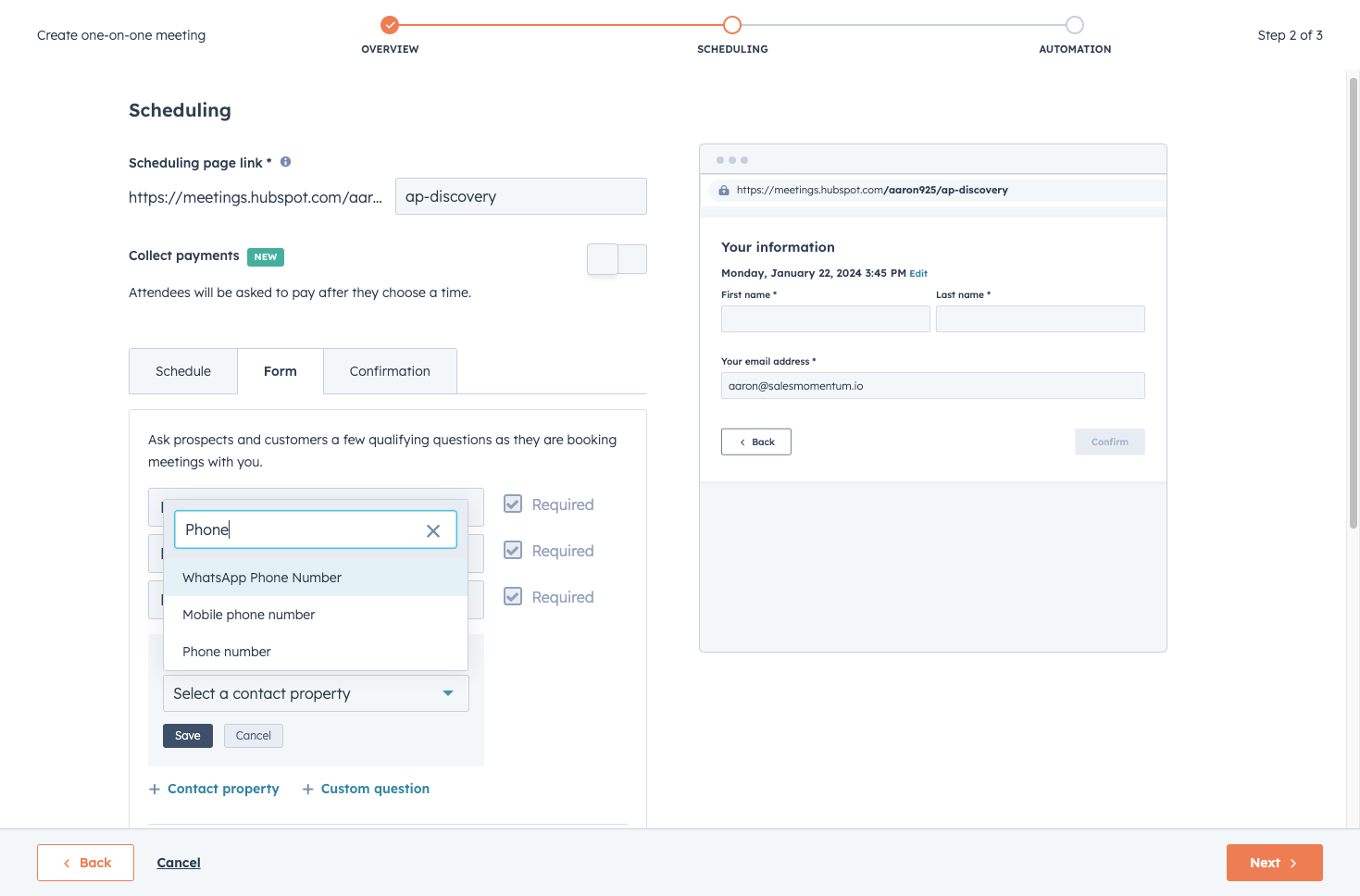Open the Confirmation tab

coord(390,371)
